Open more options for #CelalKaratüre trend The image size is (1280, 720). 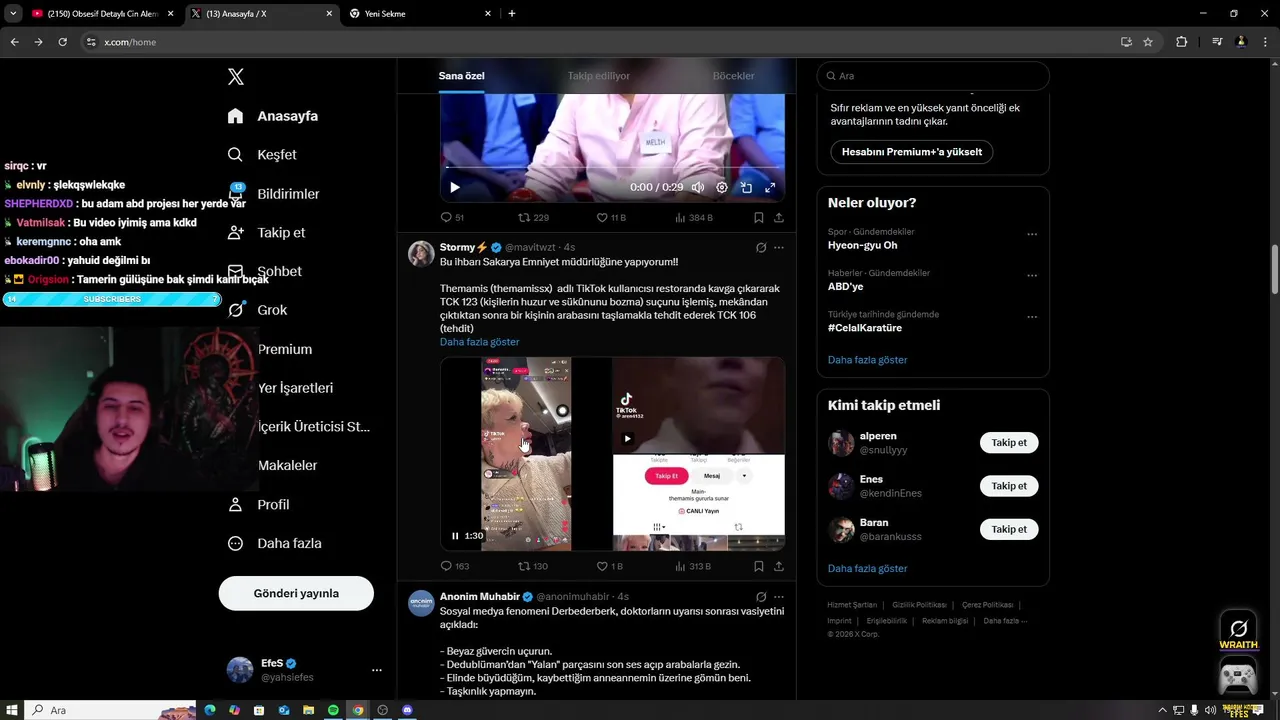click(1032, 317)
